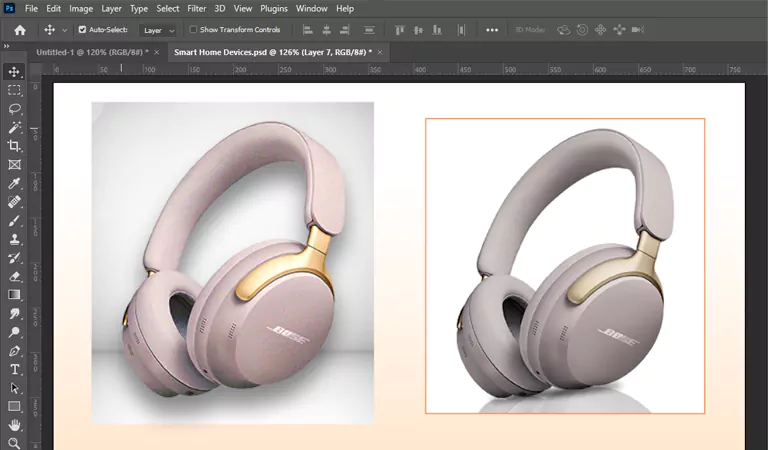Open the Move tool preset picker arrow
This screenshot has width=768, height=450.
[64, 30]
